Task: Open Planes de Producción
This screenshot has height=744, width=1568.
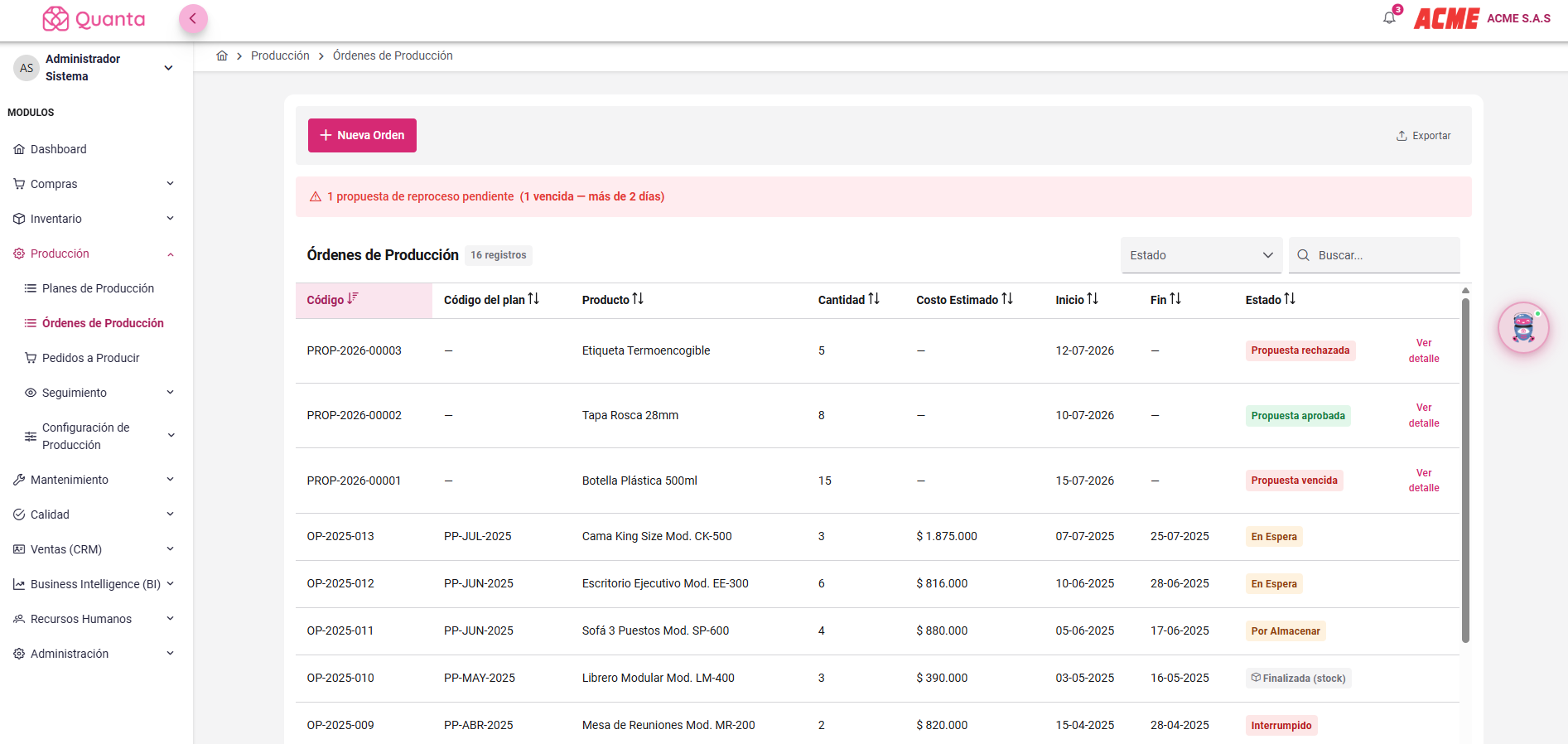Action: coord(96,288)
